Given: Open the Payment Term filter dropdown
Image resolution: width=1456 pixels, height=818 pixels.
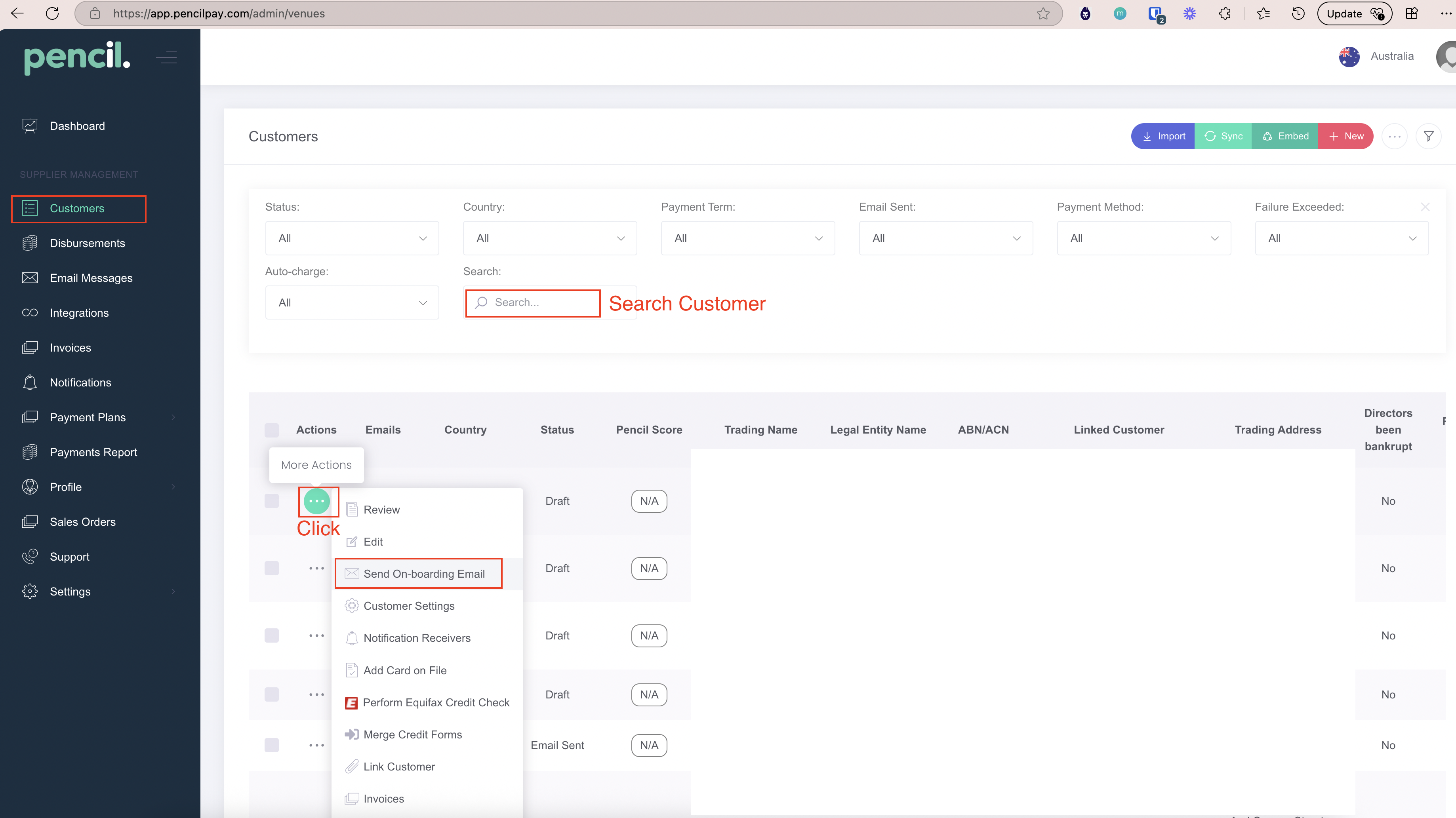Looking at the screenshot, I should pyautogui.click(x=747, y=238).
